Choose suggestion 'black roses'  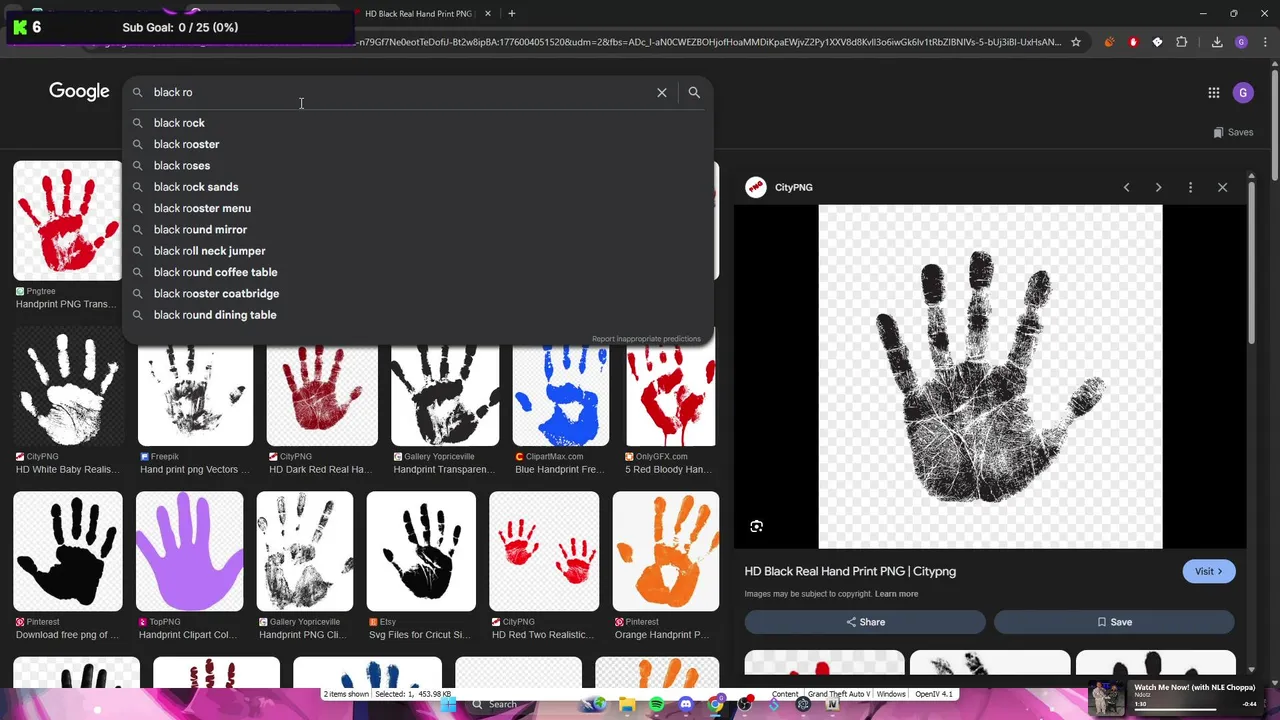[x=417, y=166]
